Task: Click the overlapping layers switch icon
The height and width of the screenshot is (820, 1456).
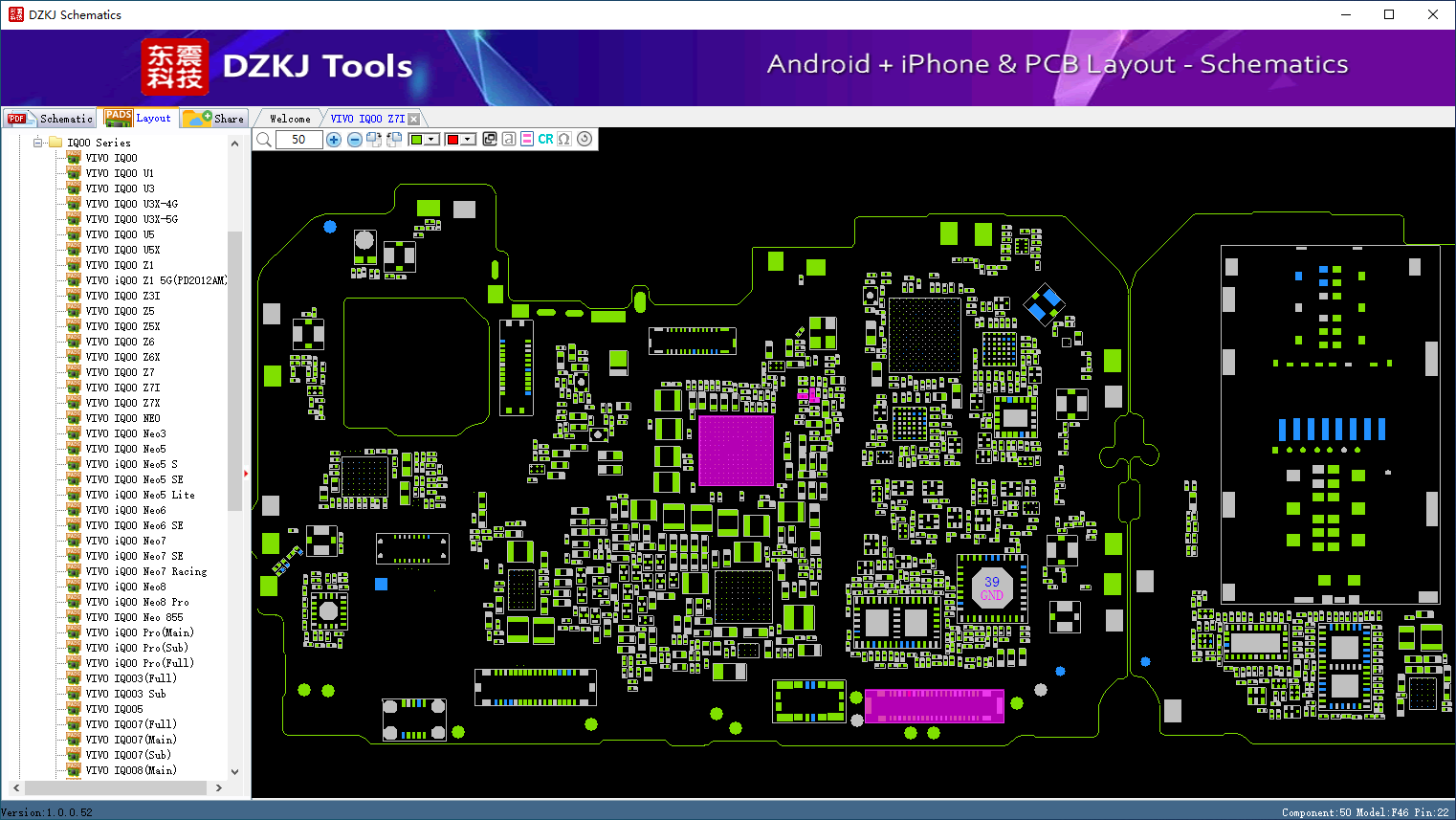Action: (490, 139)
